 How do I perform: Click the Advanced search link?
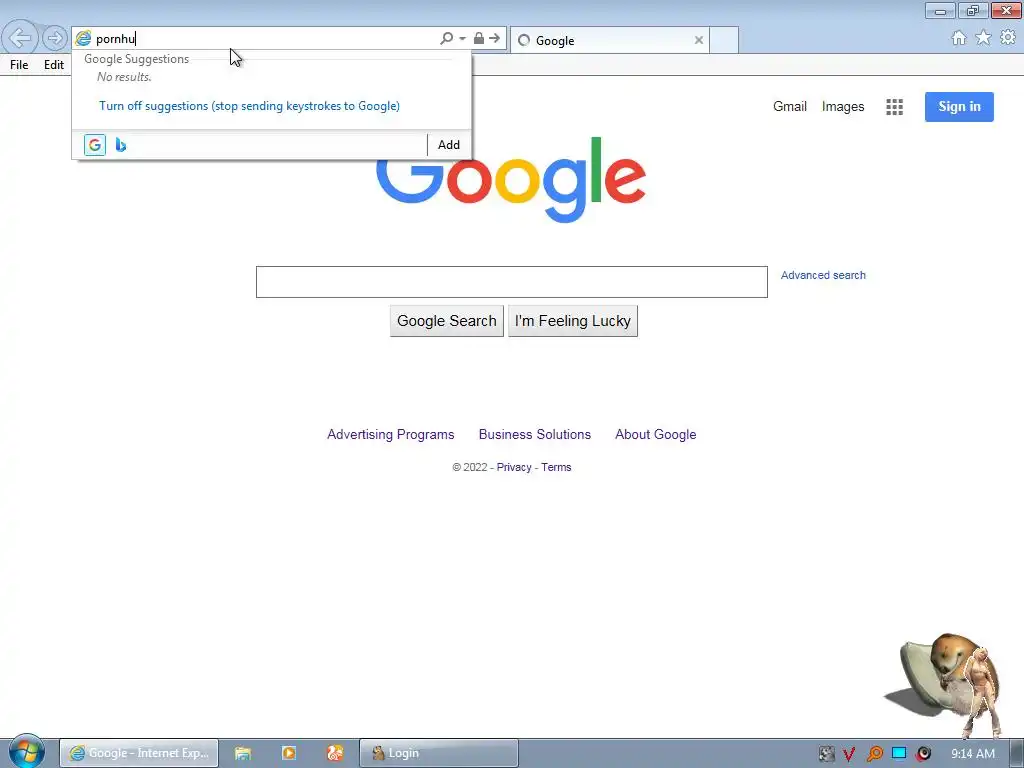coord(823,276)
